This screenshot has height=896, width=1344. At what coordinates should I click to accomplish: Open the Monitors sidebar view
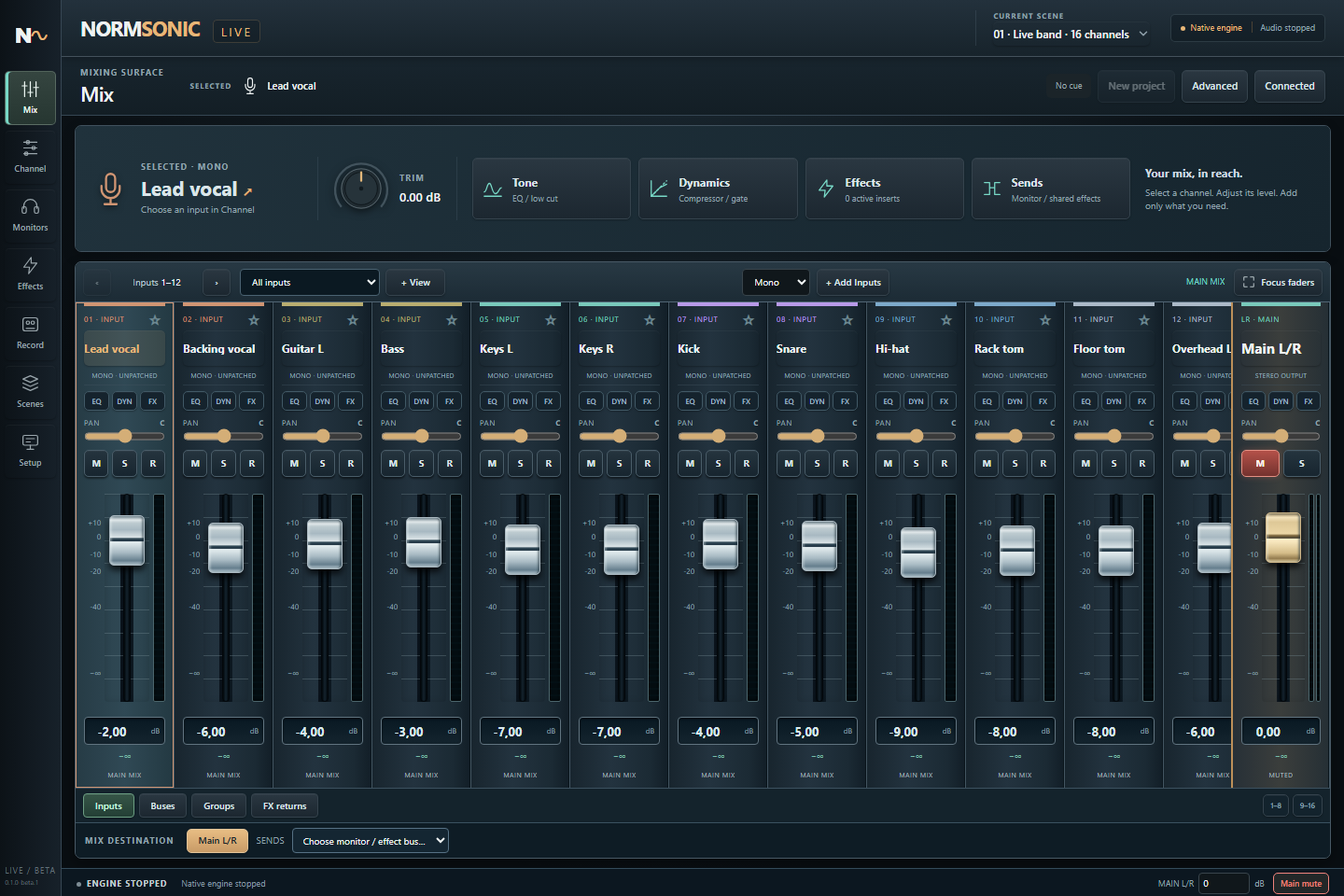click(x=30, y=215)
